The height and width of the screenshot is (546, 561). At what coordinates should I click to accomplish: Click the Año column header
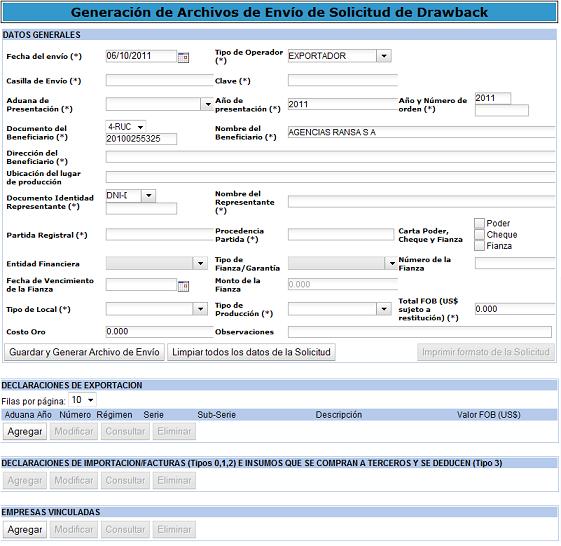point(44,415)
